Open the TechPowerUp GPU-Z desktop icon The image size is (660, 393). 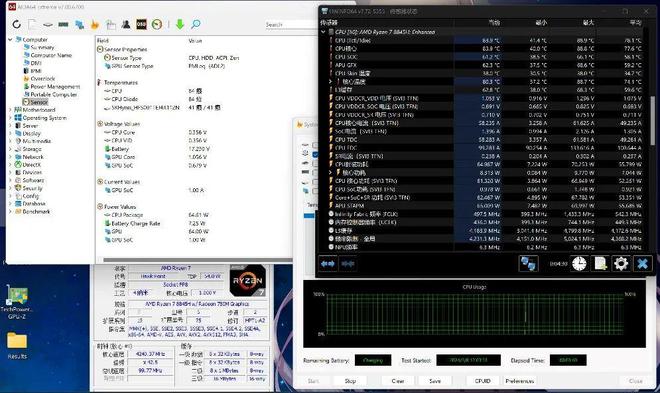coord(17,302)
